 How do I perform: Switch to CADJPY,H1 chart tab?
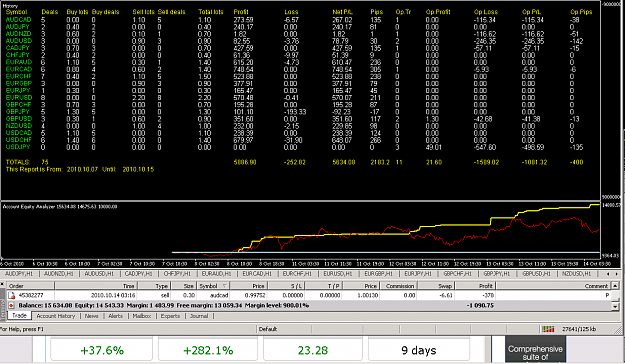pos(138,274)
